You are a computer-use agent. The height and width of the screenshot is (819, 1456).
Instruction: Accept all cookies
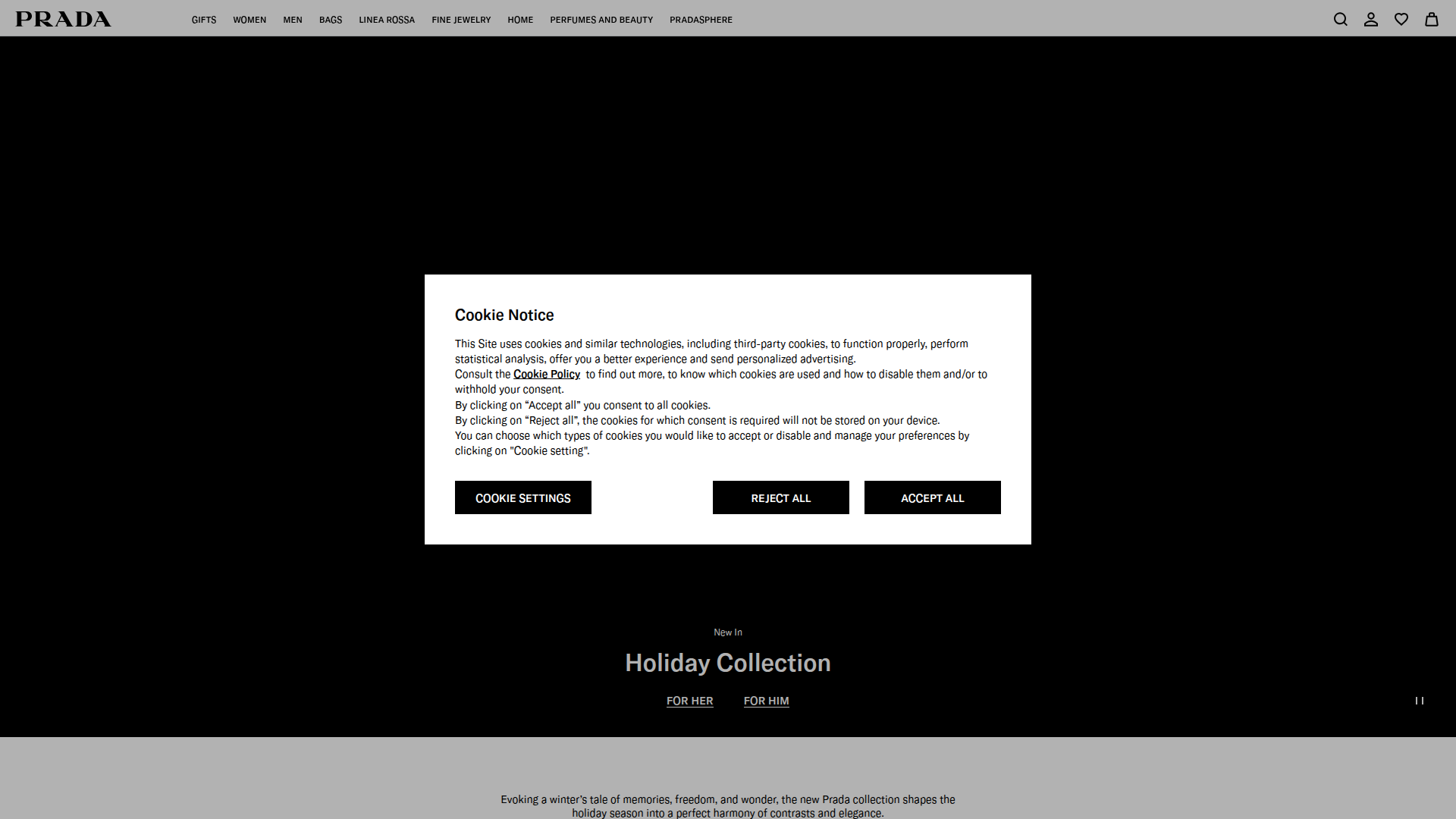[x=932, y=497]
